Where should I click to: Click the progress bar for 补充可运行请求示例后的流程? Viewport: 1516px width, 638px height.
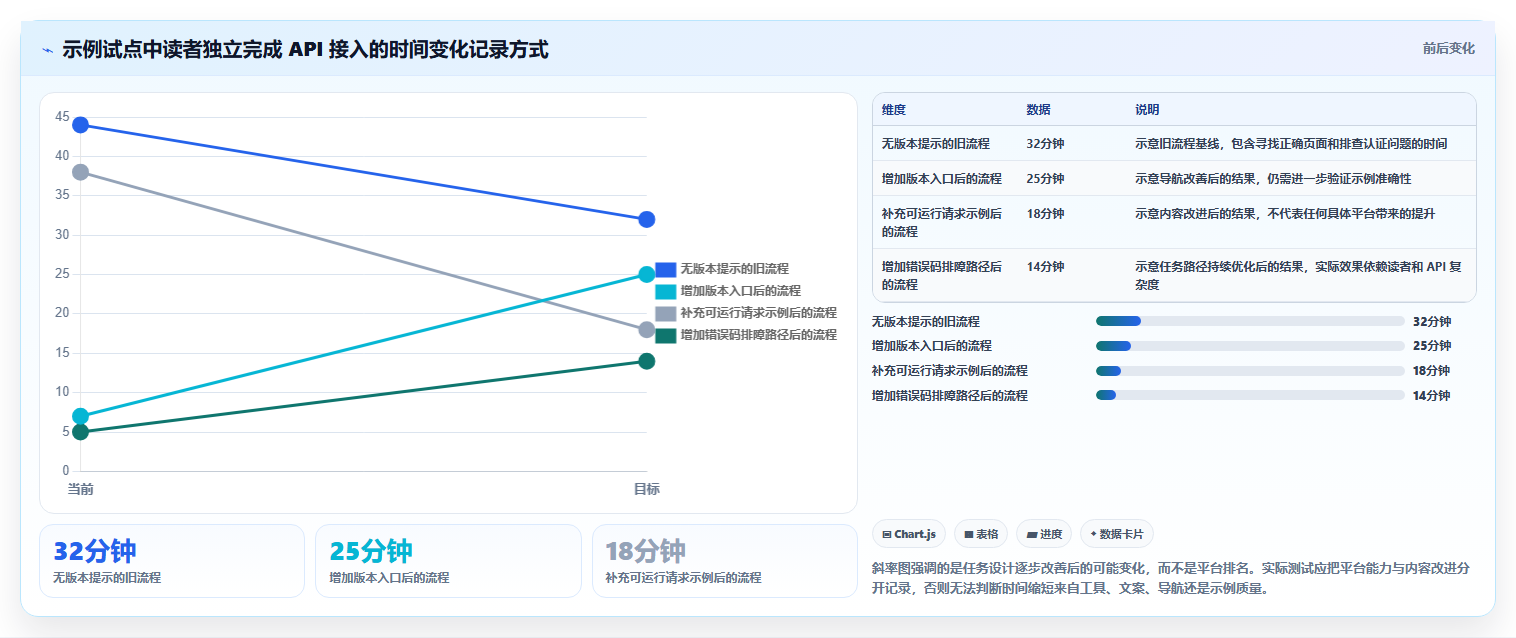pyautogui.click(x=1250, y=370)
